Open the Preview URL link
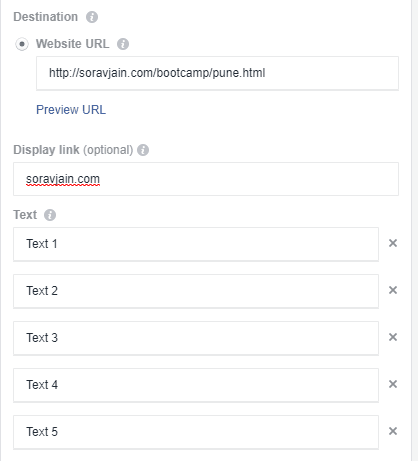Screen dimensions: 418x461 (71, 110)
